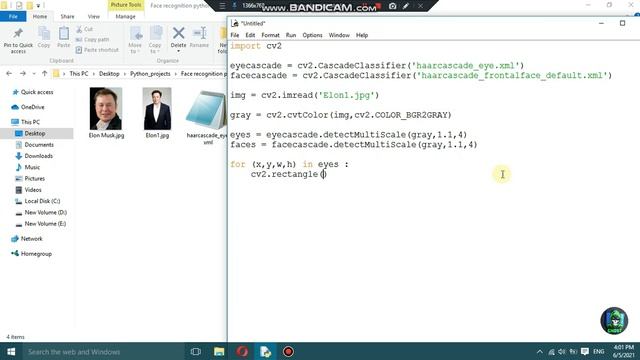Click the Cut scissors icon
The image size is (640, 360).
79,29
